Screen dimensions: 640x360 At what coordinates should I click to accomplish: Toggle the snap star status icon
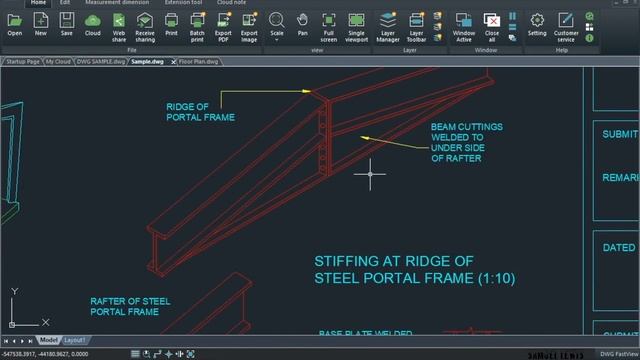pyautogui.click(x=168, y=354)
